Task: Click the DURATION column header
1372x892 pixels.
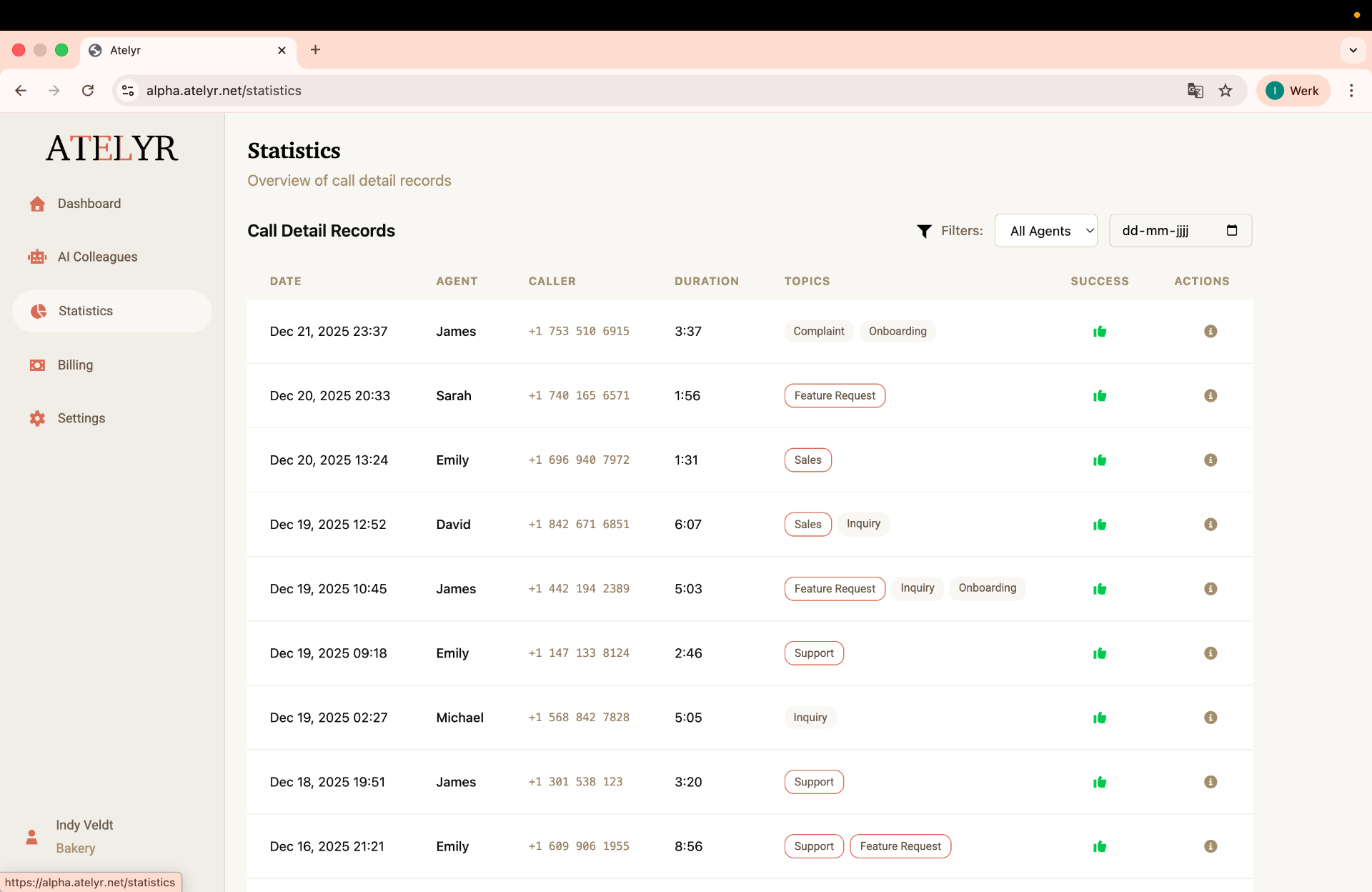Action: coord(707,282)
